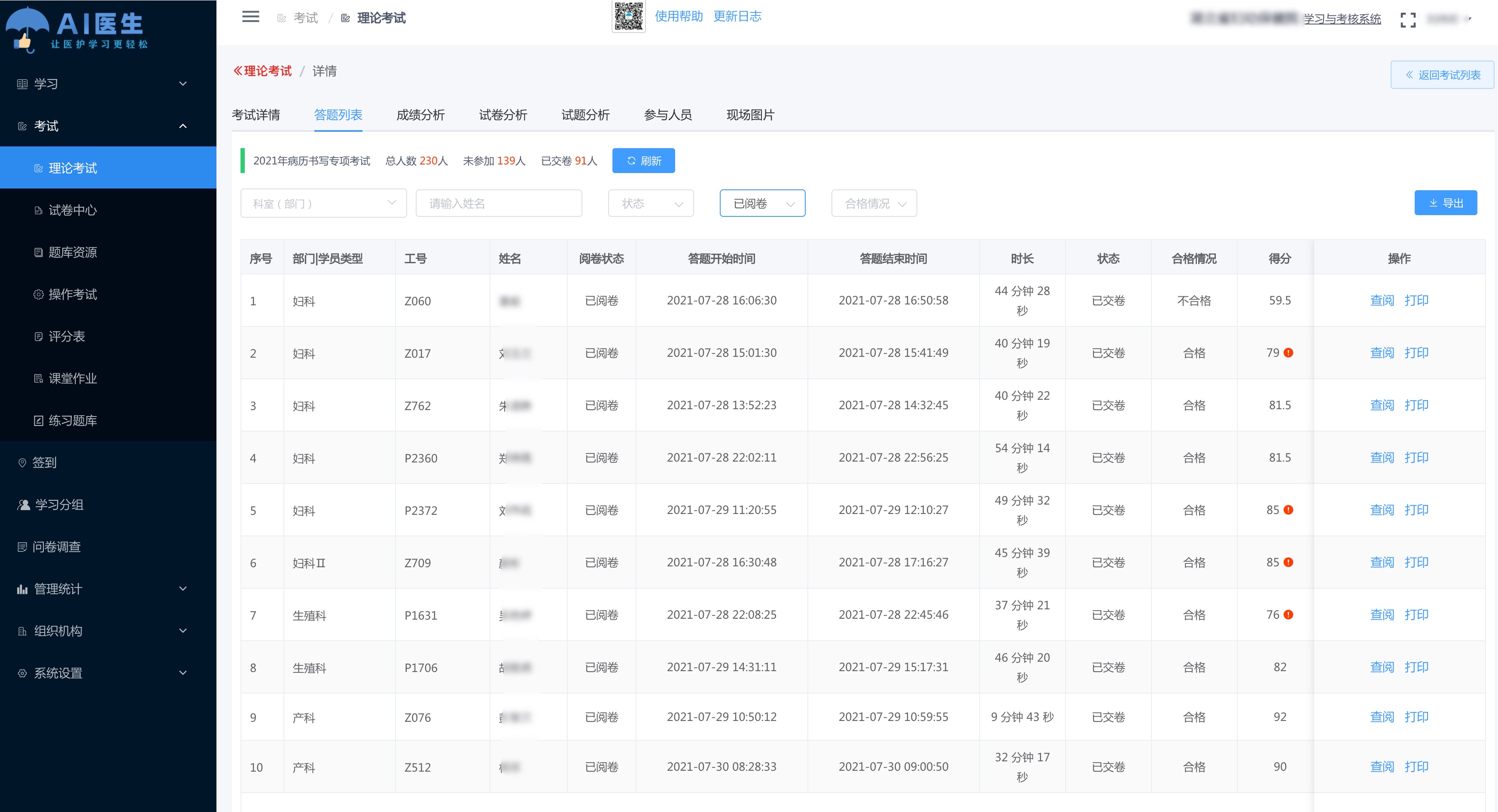Switch to the 现场图片 tab
1498x812 pixels.
[750, 115]
